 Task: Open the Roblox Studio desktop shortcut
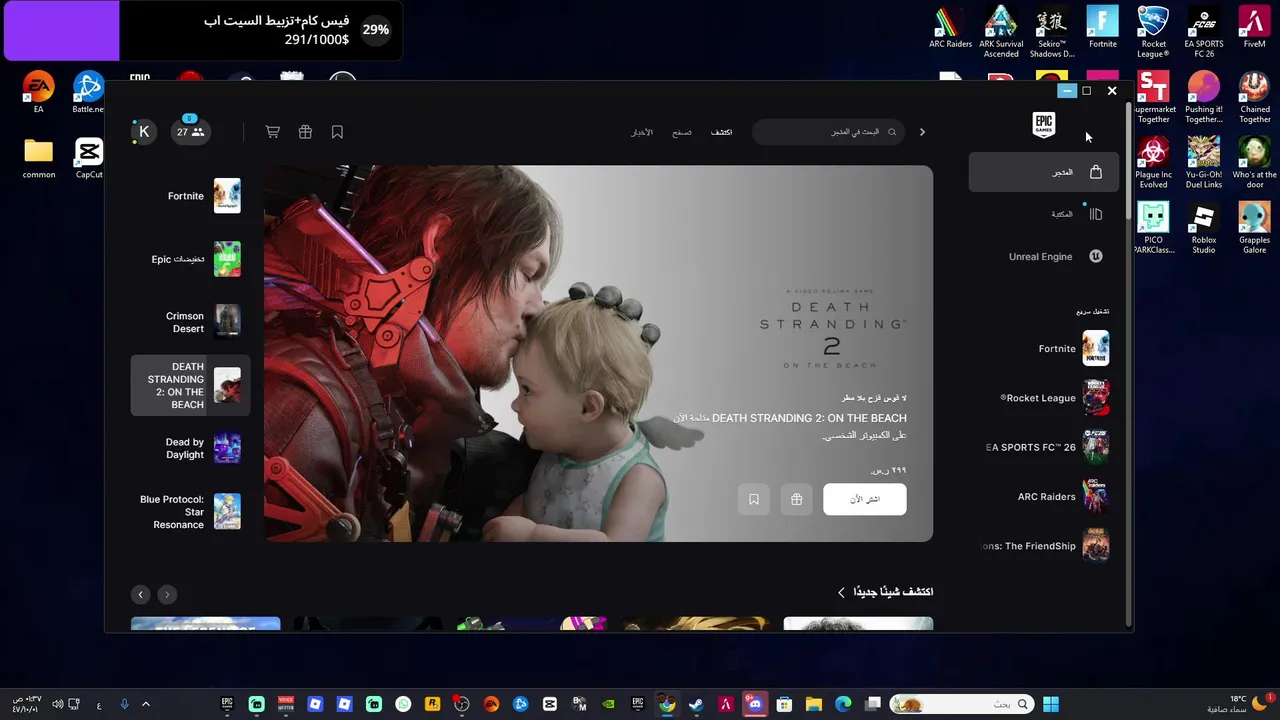[1204, 229]
